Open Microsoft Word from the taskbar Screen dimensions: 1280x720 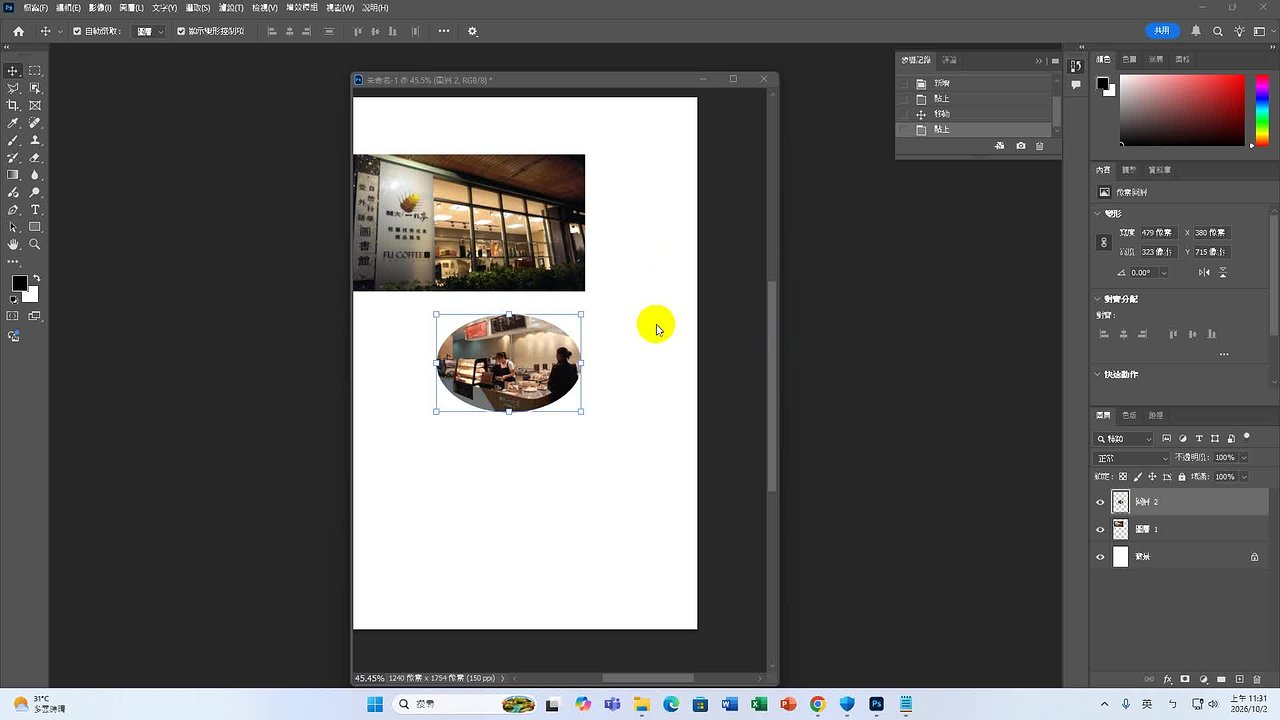(729, 704)
